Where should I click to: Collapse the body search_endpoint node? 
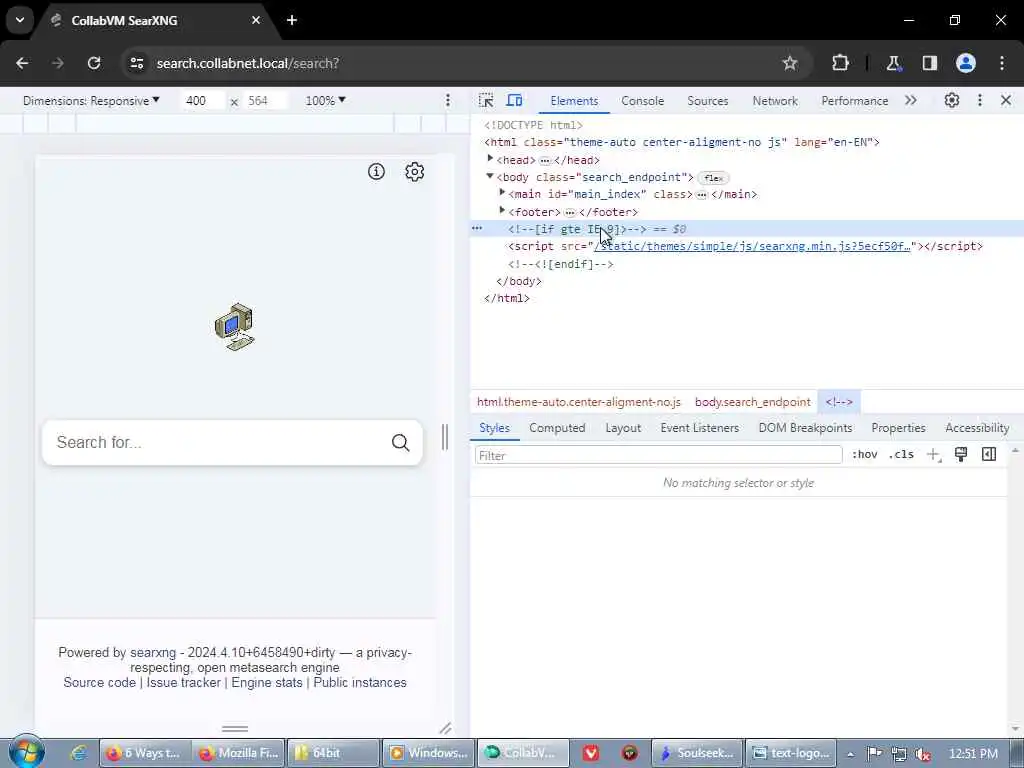pyautogui.click(x=490, y=176)
